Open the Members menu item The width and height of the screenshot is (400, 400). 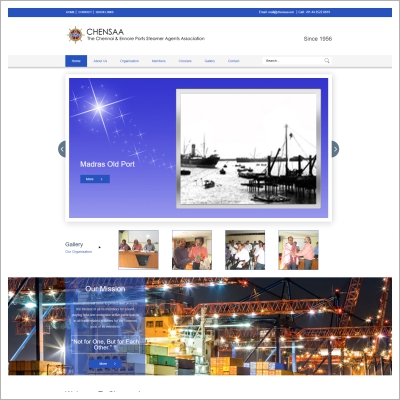[159, 61]
